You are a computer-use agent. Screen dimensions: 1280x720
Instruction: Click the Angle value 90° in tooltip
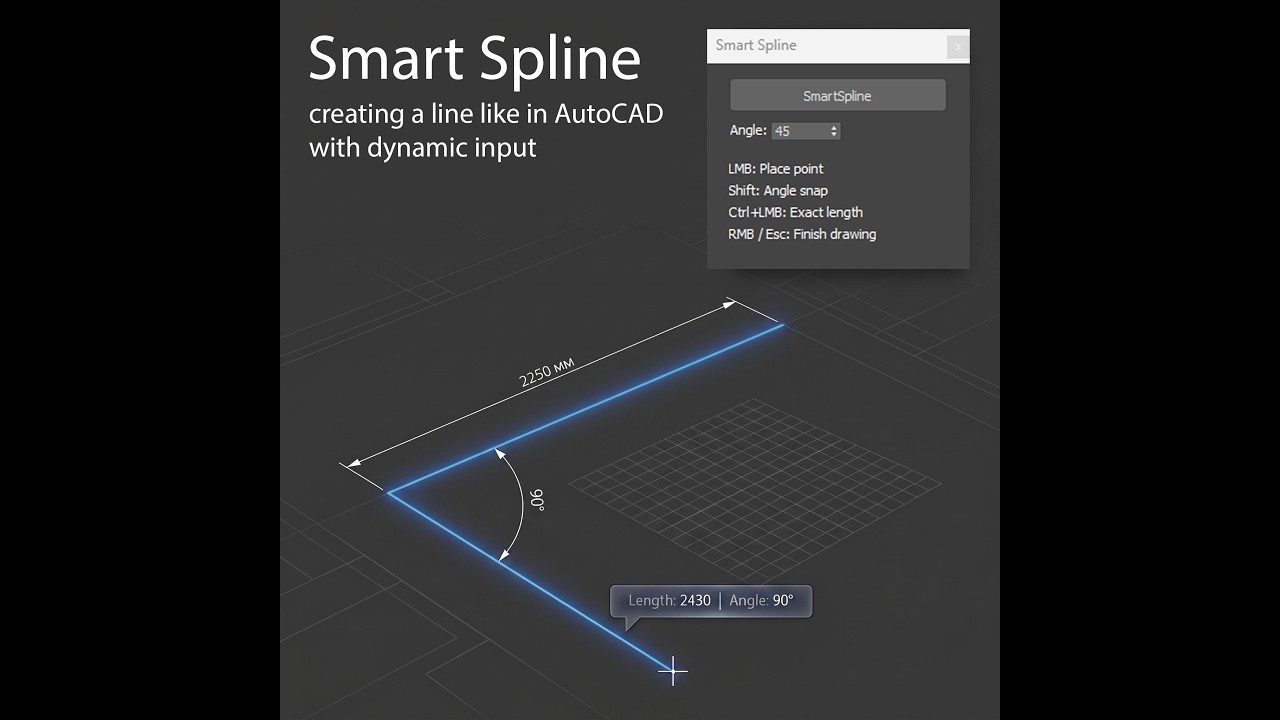click(x=783, y=601)
